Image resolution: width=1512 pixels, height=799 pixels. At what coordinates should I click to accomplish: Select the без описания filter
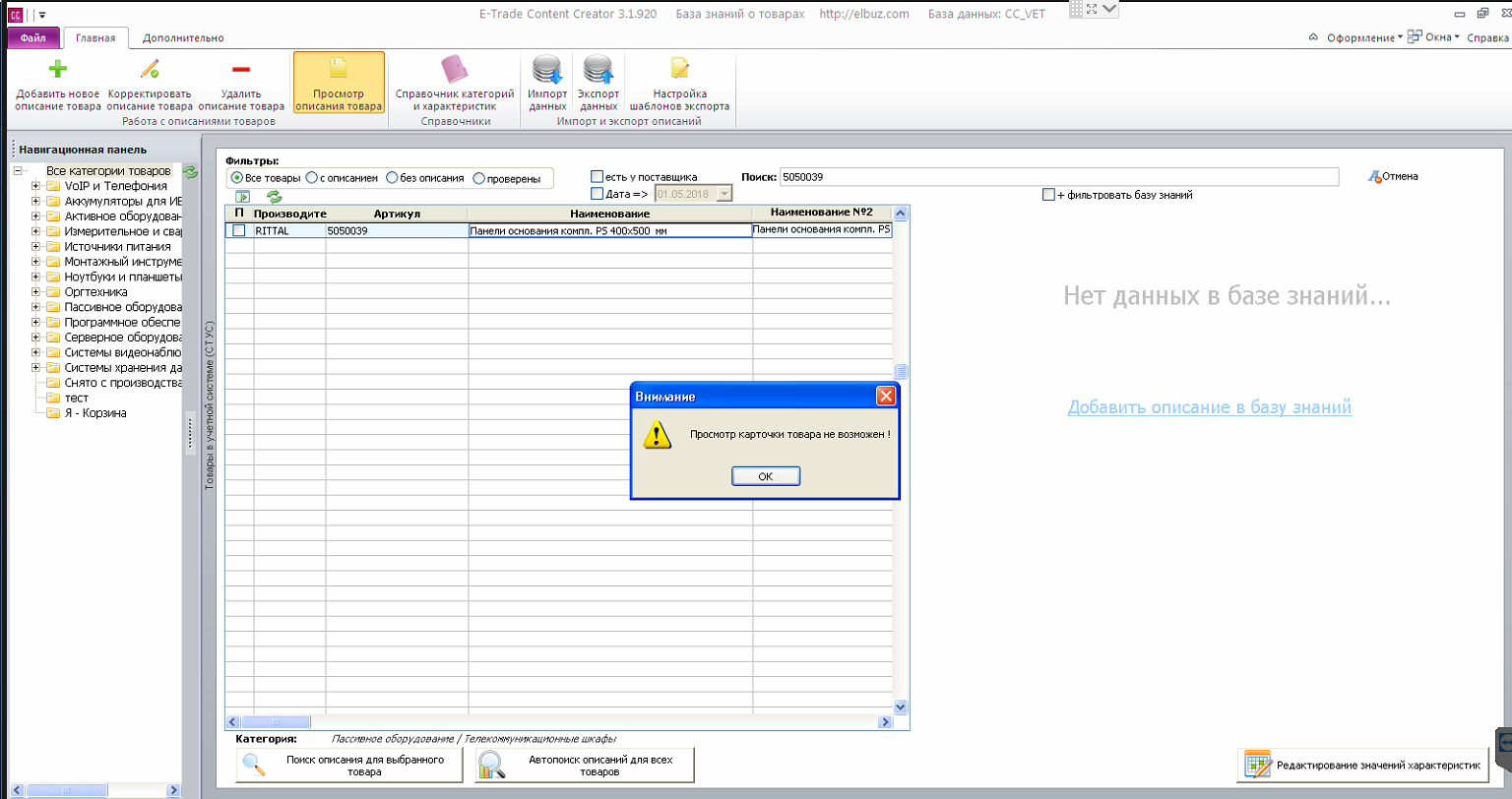point(392,178)
